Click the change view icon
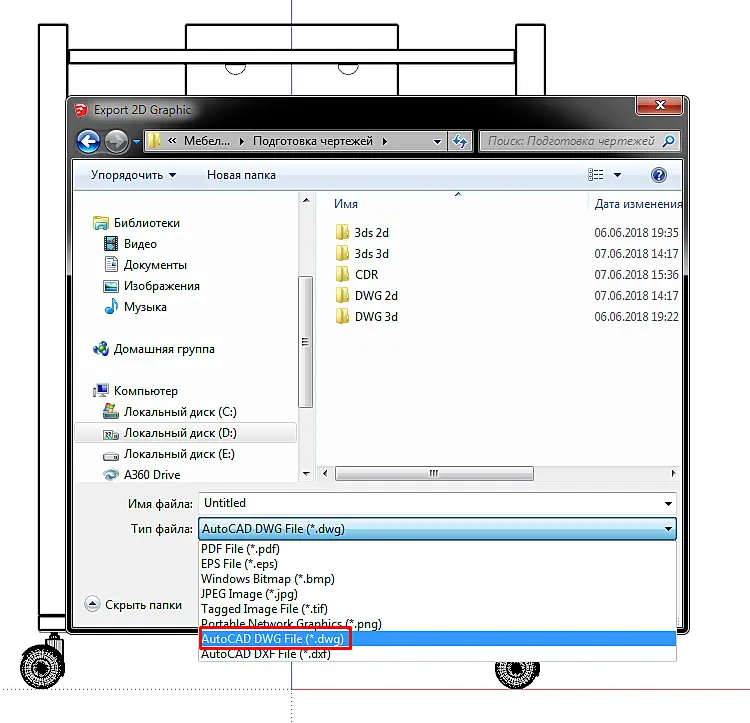 tap(596, 175)
